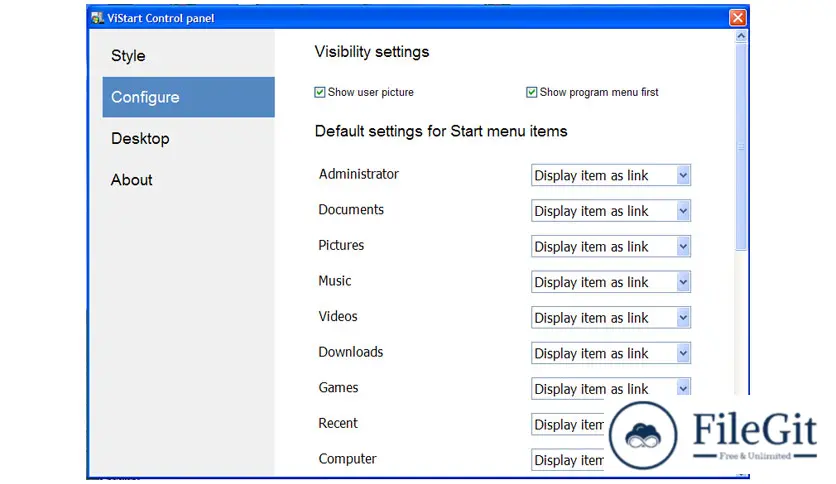Image resolution: width=836 pixels, height=484 pixels.
Task: Expand the Documents display dropdown
Action: (x=610, y=211)
